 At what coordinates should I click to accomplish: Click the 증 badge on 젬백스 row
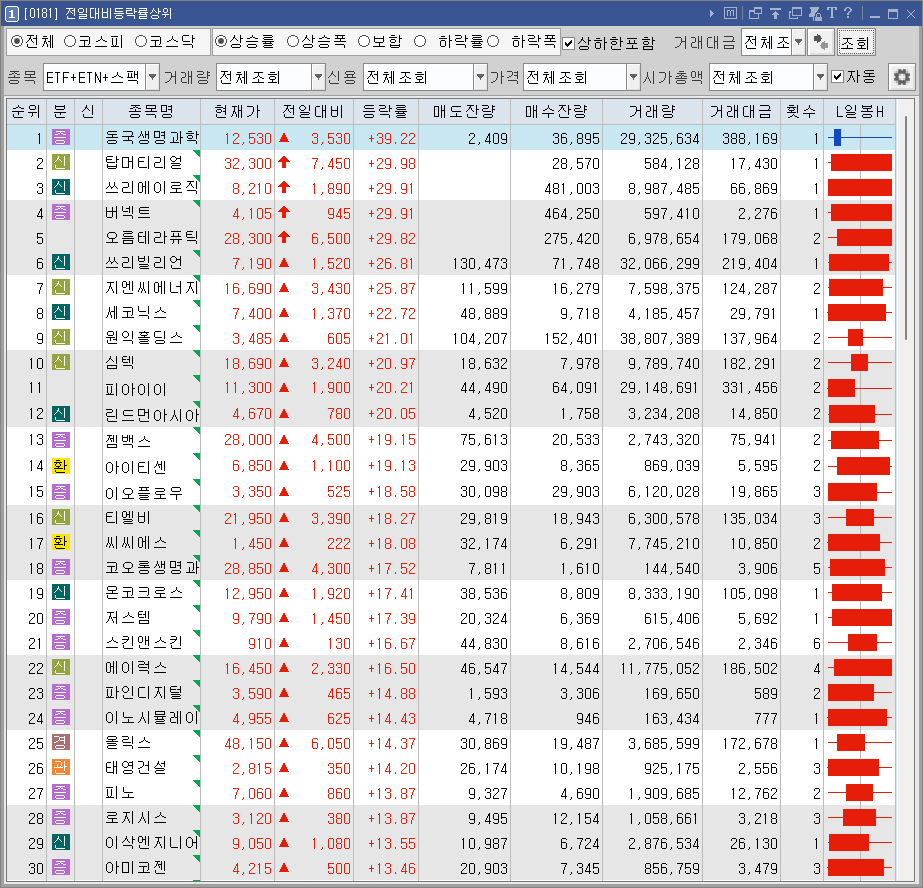[x=61, y=440]
